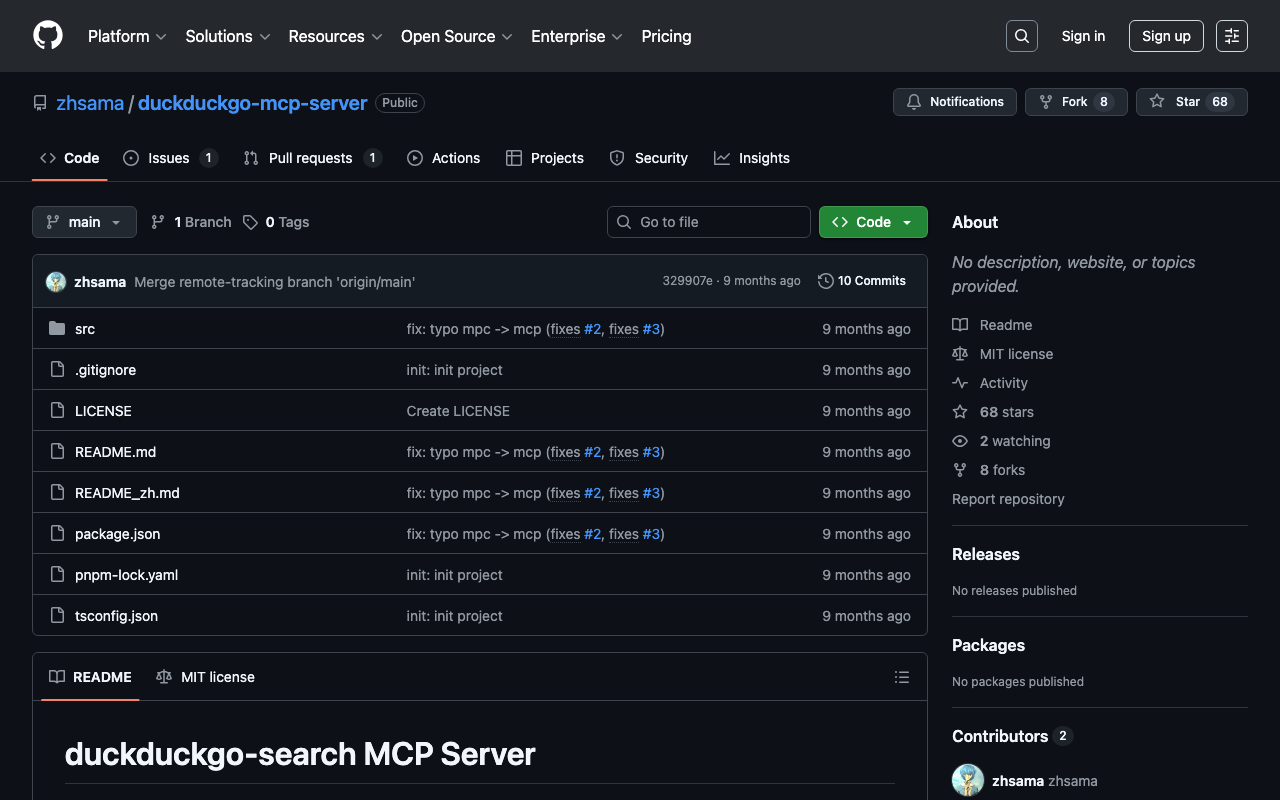Expand the Platform navigation menu
The height and width of the screenshot is (800, 1280).
(x=127, y=36)
